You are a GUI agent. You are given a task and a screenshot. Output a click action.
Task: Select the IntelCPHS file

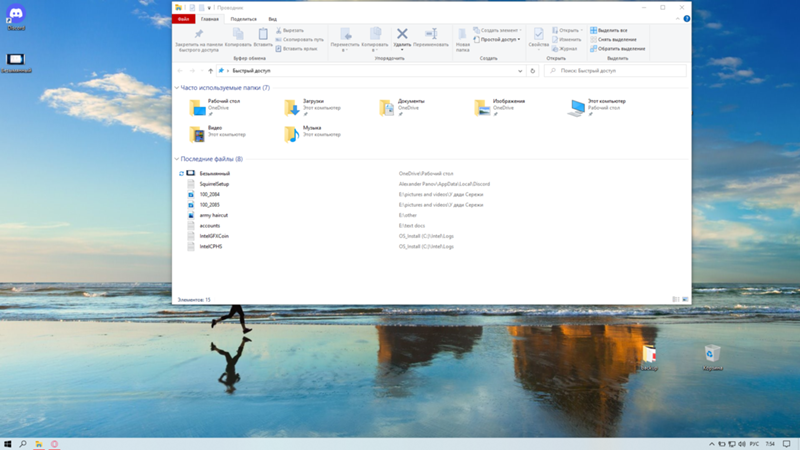211,246
